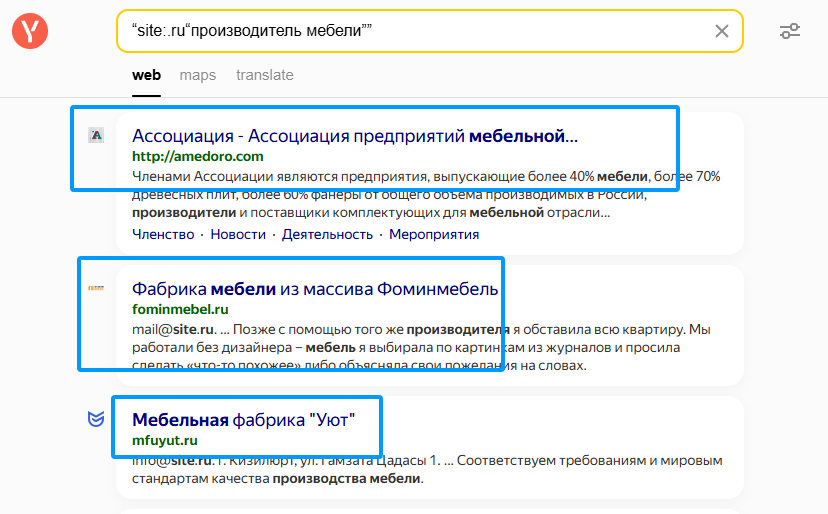Screen dimensions: 828x514
Task: Open the Деятельность sitelink
Action: coord(327,234)
